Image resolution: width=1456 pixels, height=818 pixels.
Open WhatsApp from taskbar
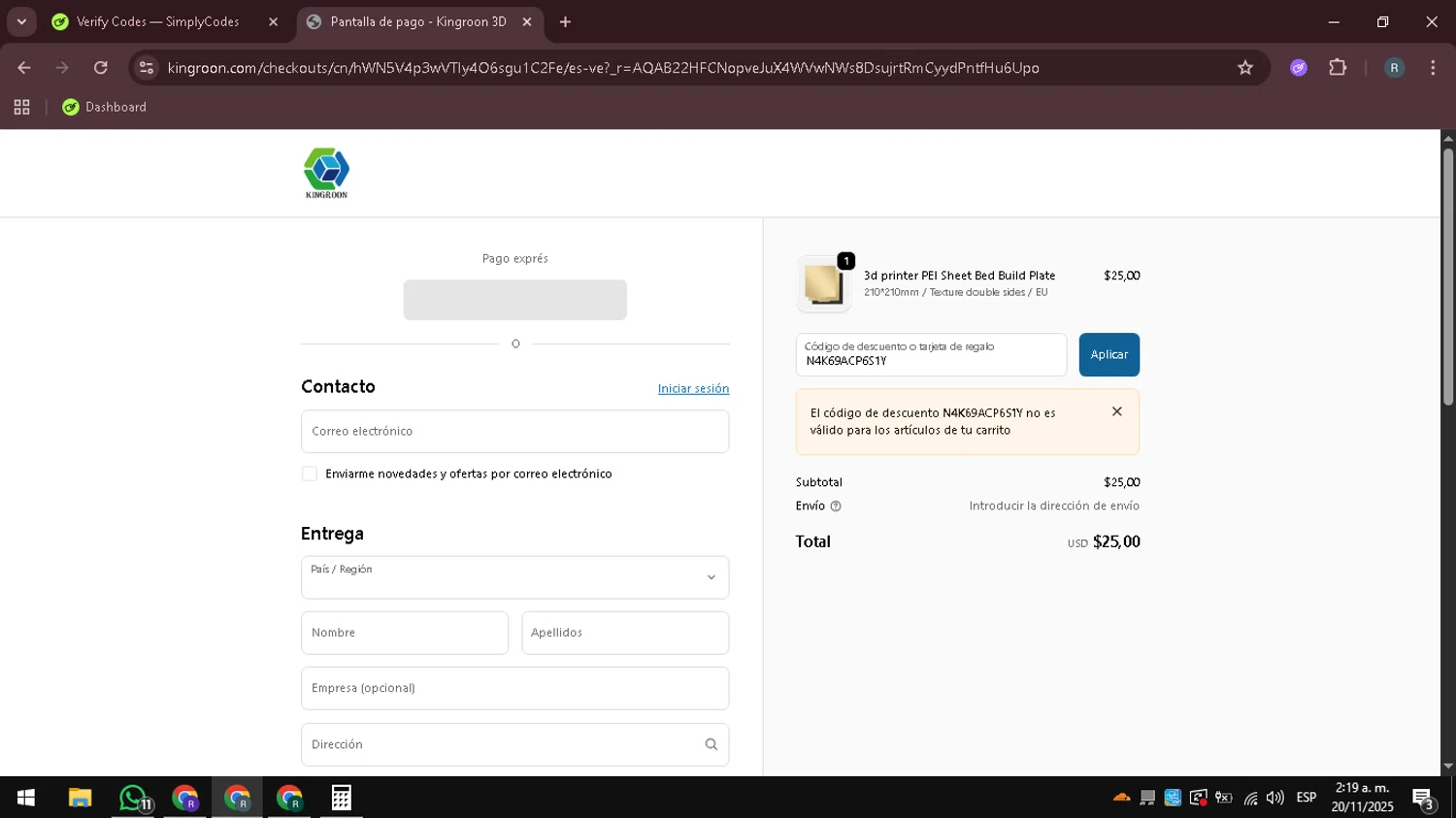(x=133, y=798)
